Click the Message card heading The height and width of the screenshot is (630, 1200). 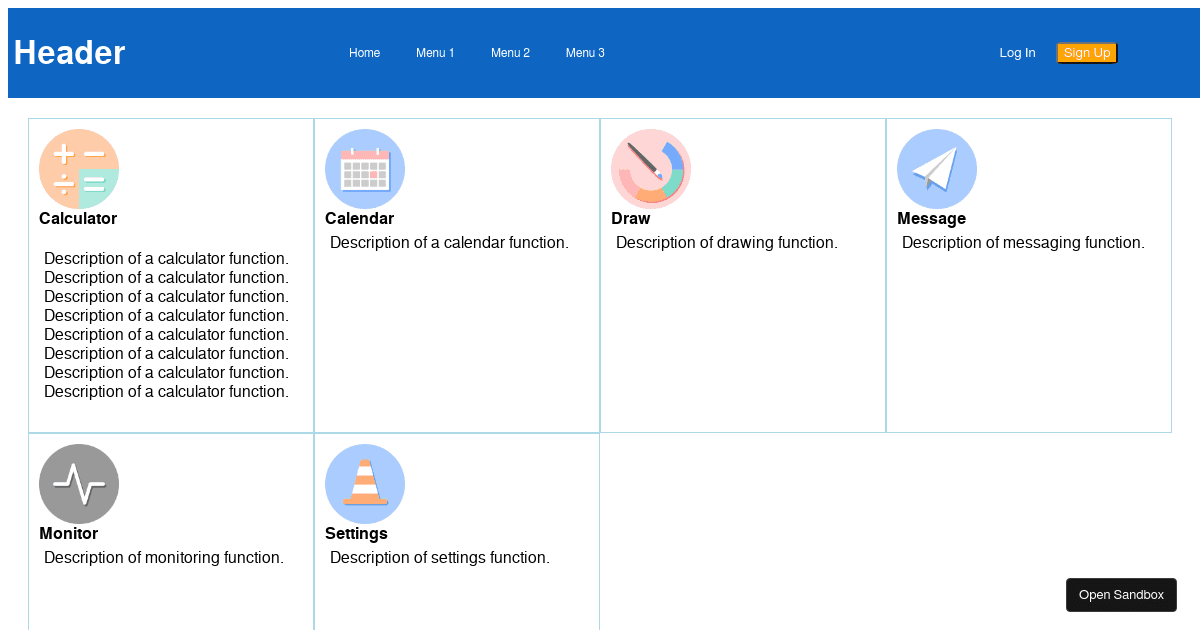(931, 219)
